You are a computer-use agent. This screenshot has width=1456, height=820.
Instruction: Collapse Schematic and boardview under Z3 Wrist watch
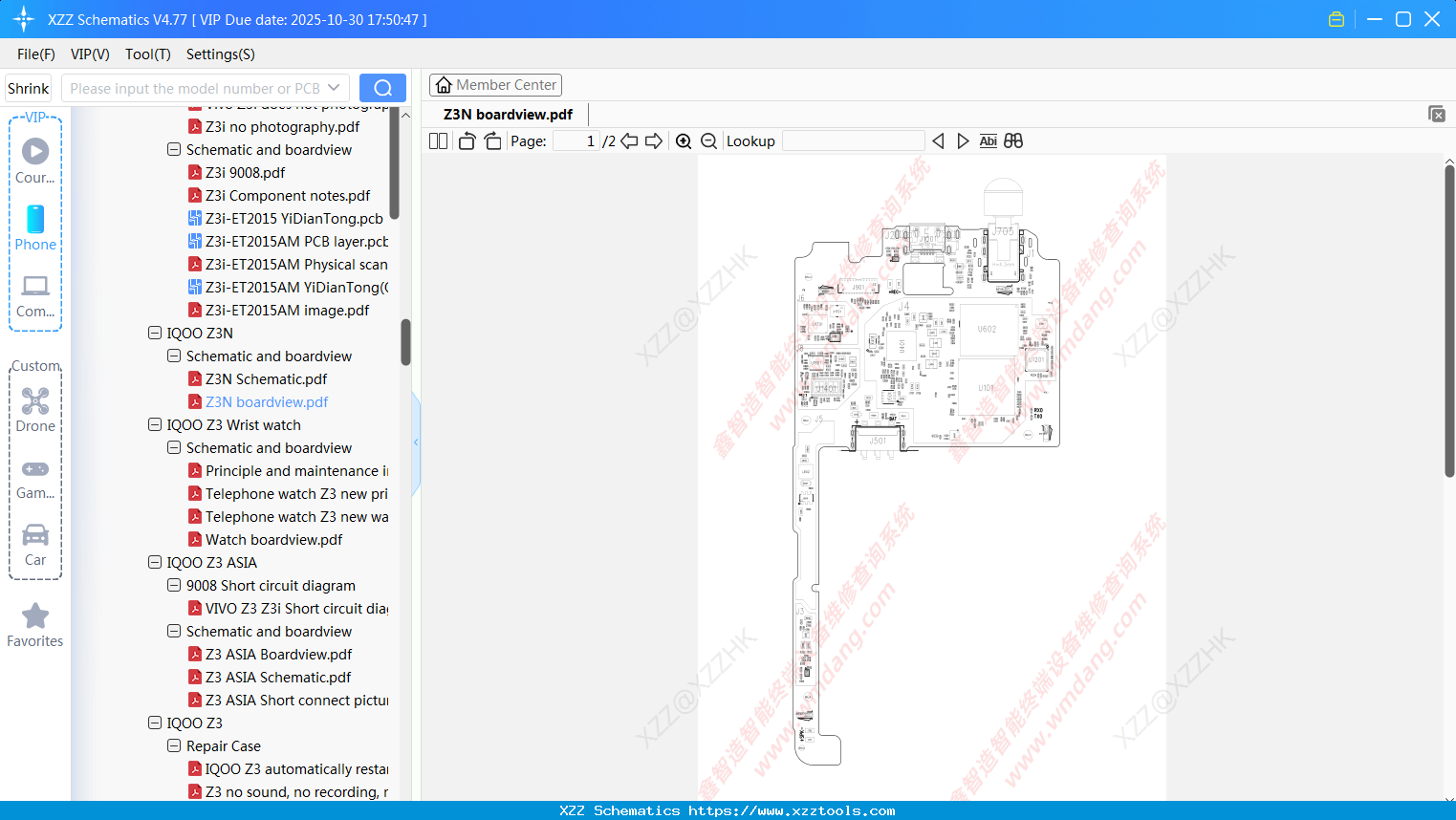point(174,448)
